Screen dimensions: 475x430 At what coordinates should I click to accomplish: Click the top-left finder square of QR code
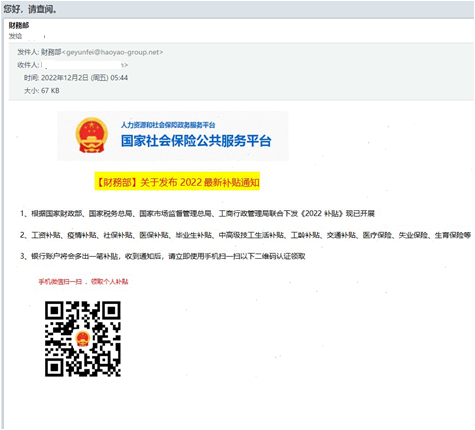pyautogui.click(x=54, y=310)
